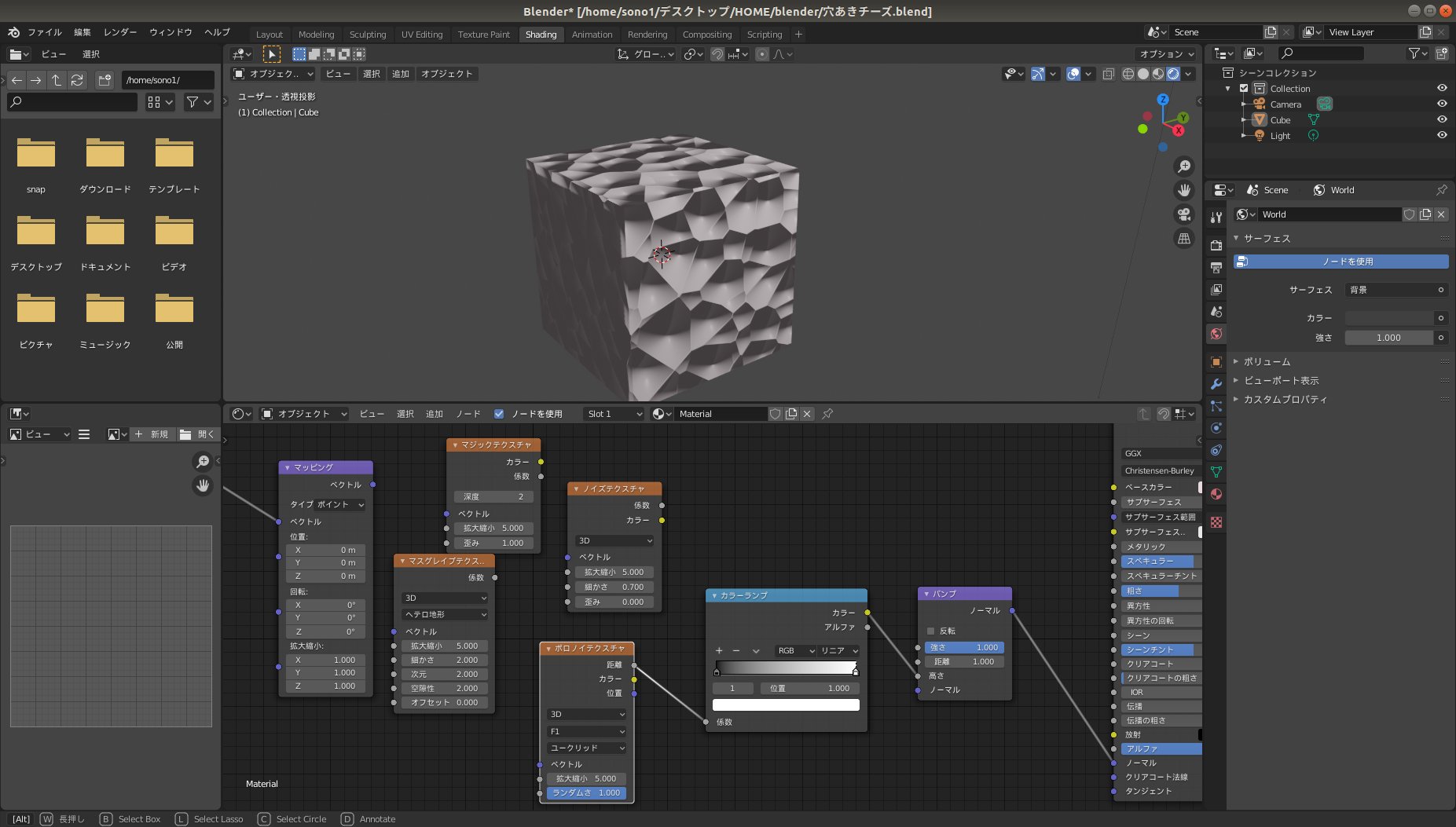Viewport: 1456px width, 827px height.
Task: Select the wireframe shading mode icon
Action: point(1128,74)
